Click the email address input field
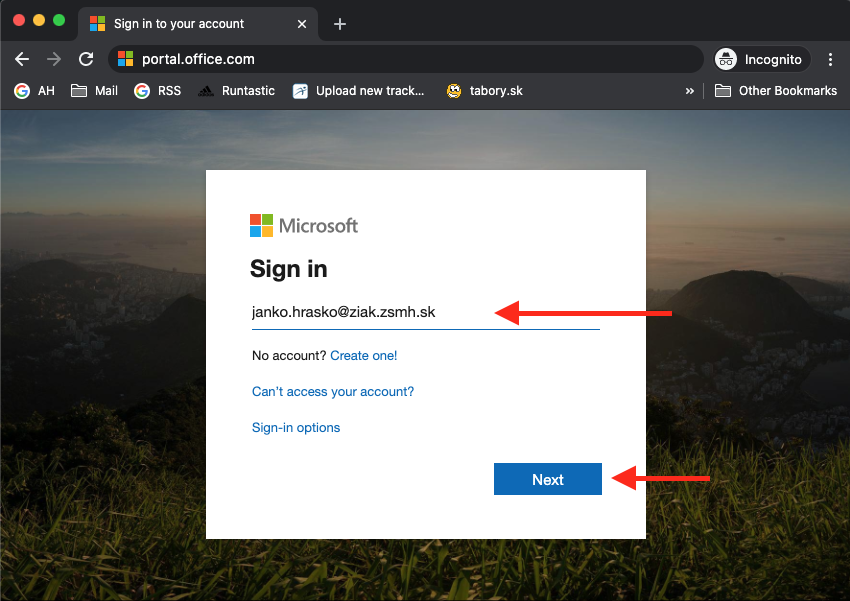Screen dimensions: 850x601 [x=370, y=312]
